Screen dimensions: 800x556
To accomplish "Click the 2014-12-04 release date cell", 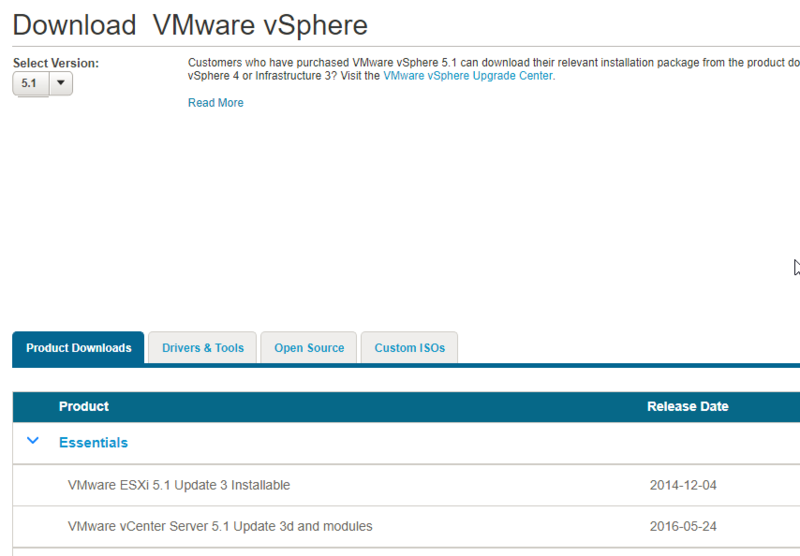I will coord(683,485).
